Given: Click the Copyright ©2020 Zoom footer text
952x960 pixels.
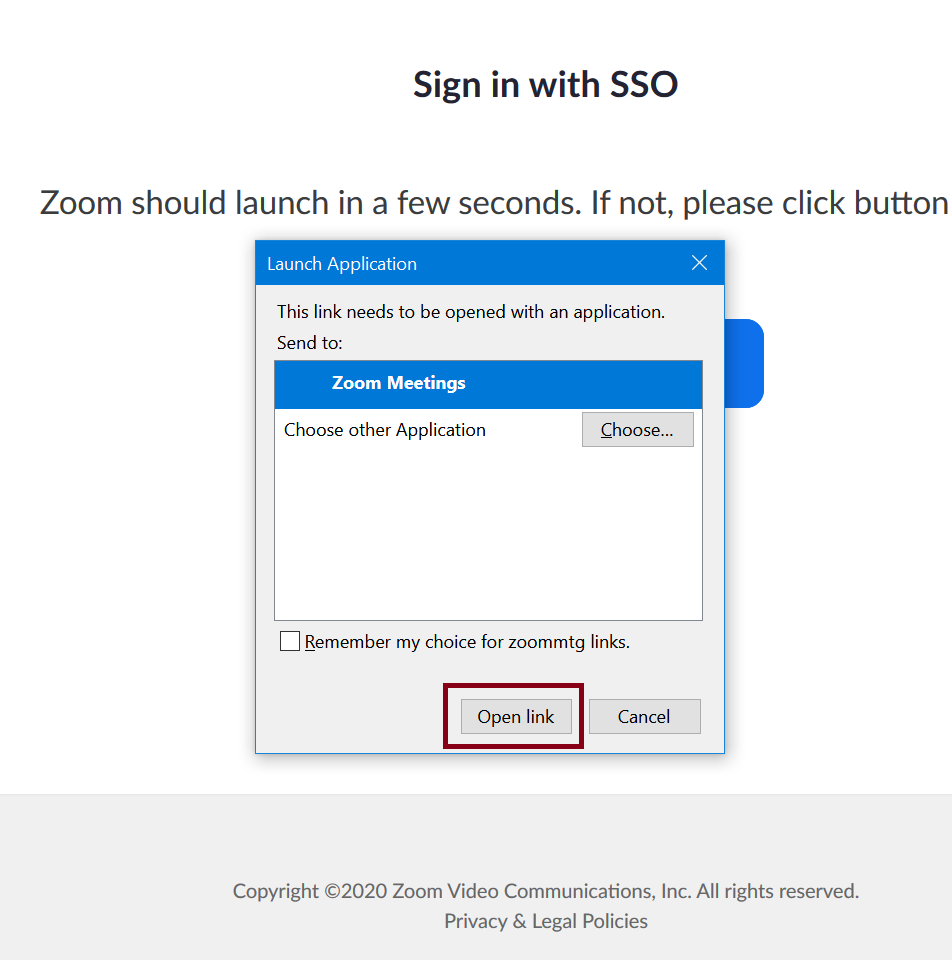Looking at the screenshot, I should pos(545,891).
